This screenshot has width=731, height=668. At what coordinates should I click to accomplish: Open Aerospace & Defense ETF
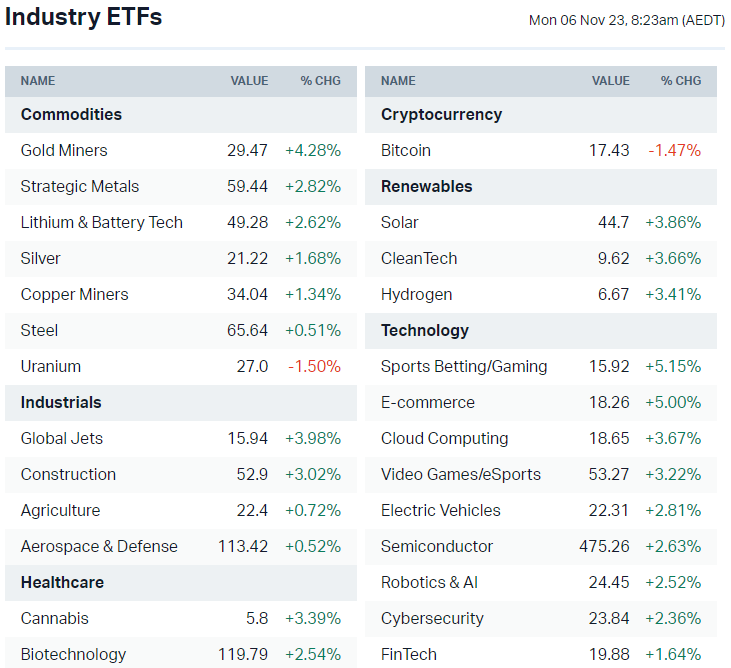pyautogui.click(x=99, y=546)
